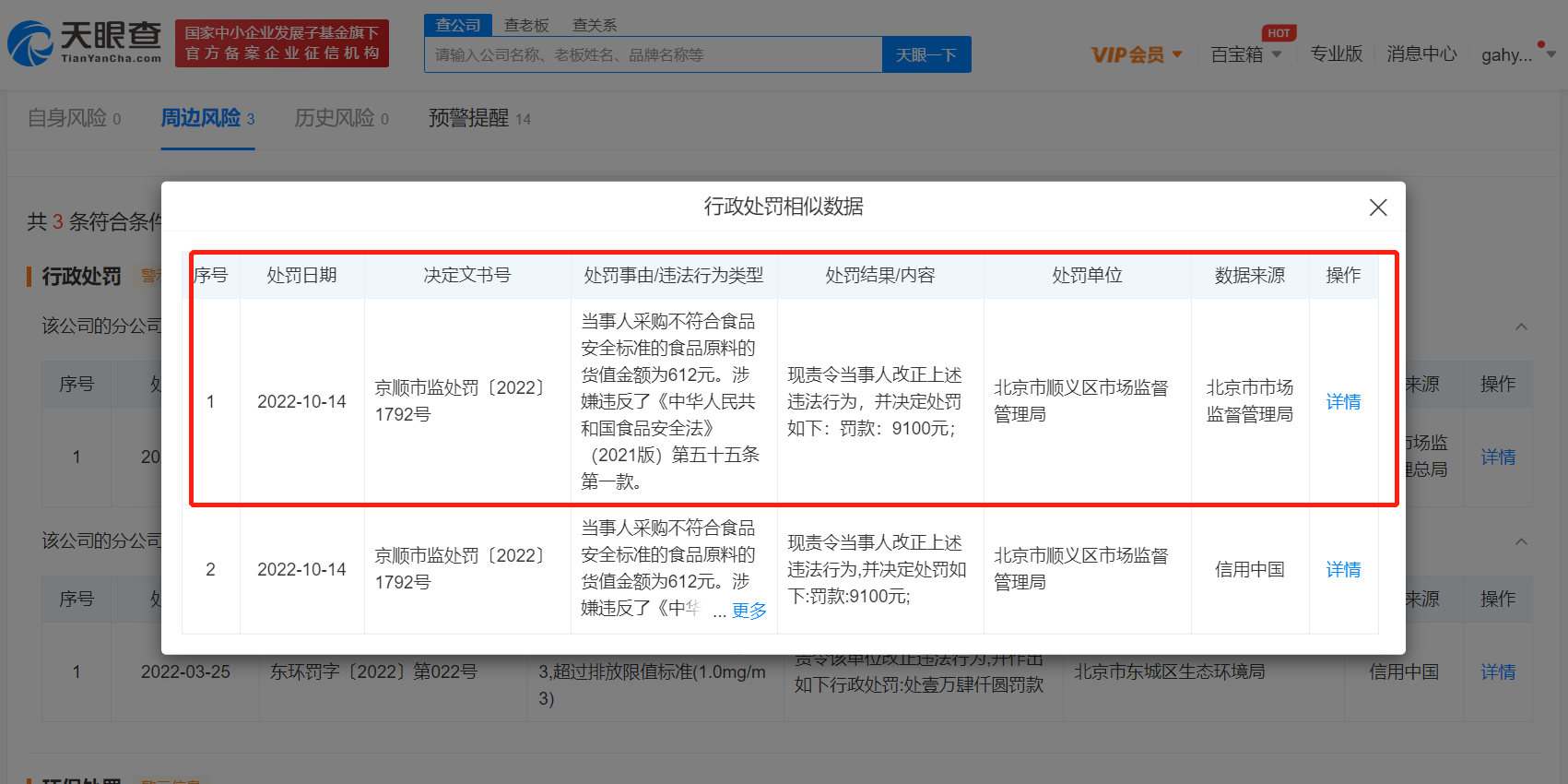Collapse the second 分公司 penalty section
Viewport: 1568px width, 784px height.
point(1521,541)
